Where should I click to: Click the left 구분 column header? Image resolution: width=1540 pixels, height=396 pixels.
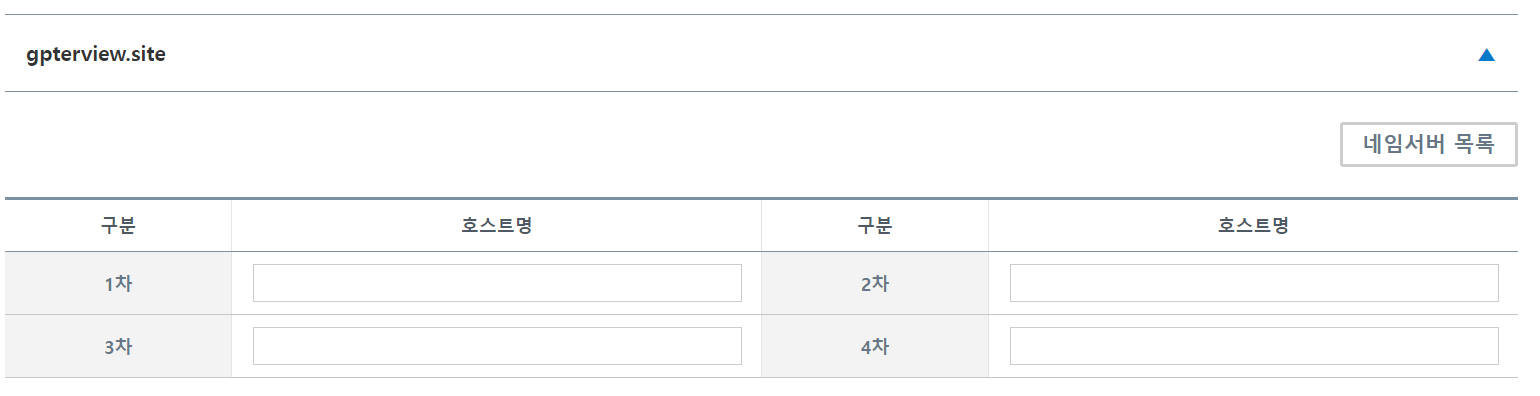pos(118,226)
